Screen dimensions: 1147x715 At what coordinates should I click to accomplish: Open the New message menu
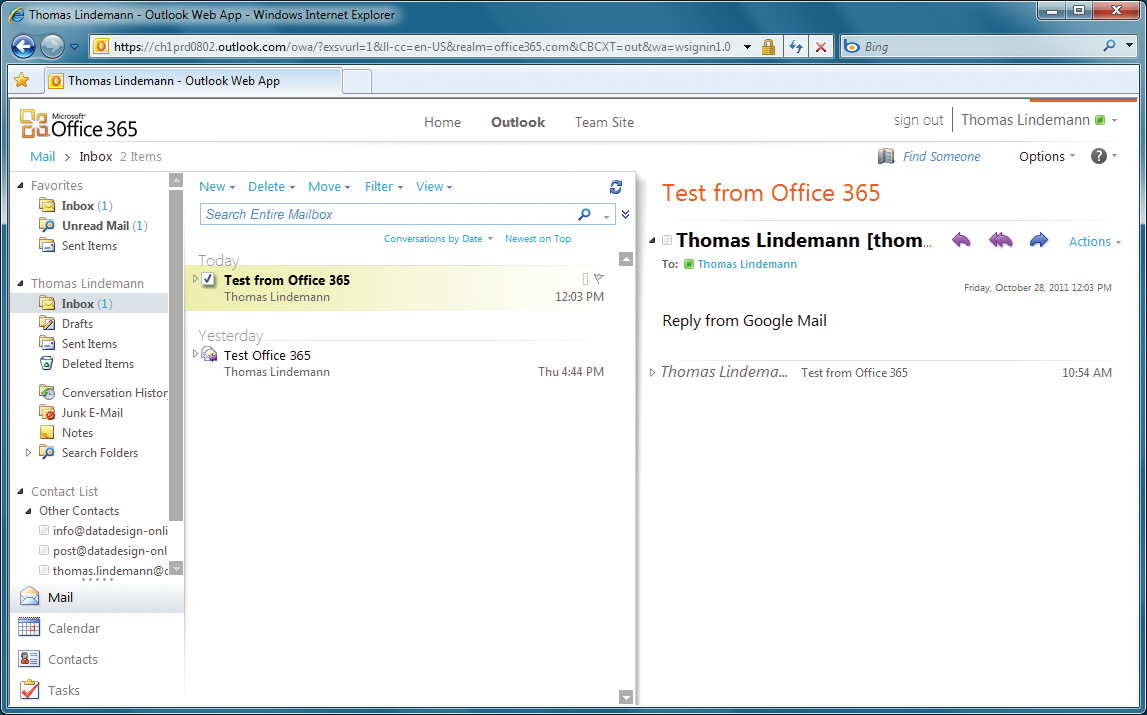(216, 186)
